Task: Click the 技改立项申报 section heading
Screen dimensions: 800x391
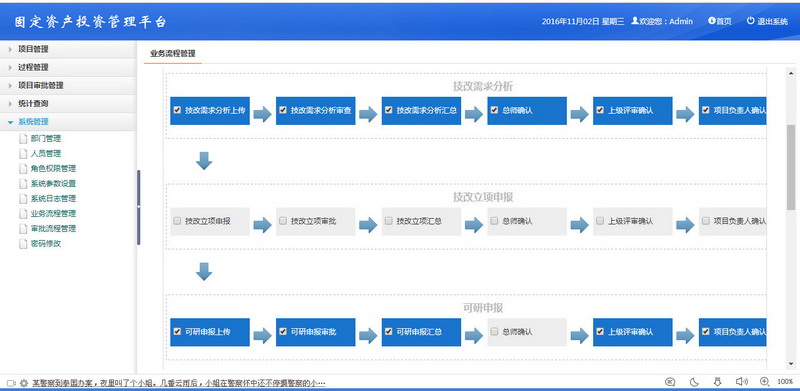Action: (x=483, y=197)
